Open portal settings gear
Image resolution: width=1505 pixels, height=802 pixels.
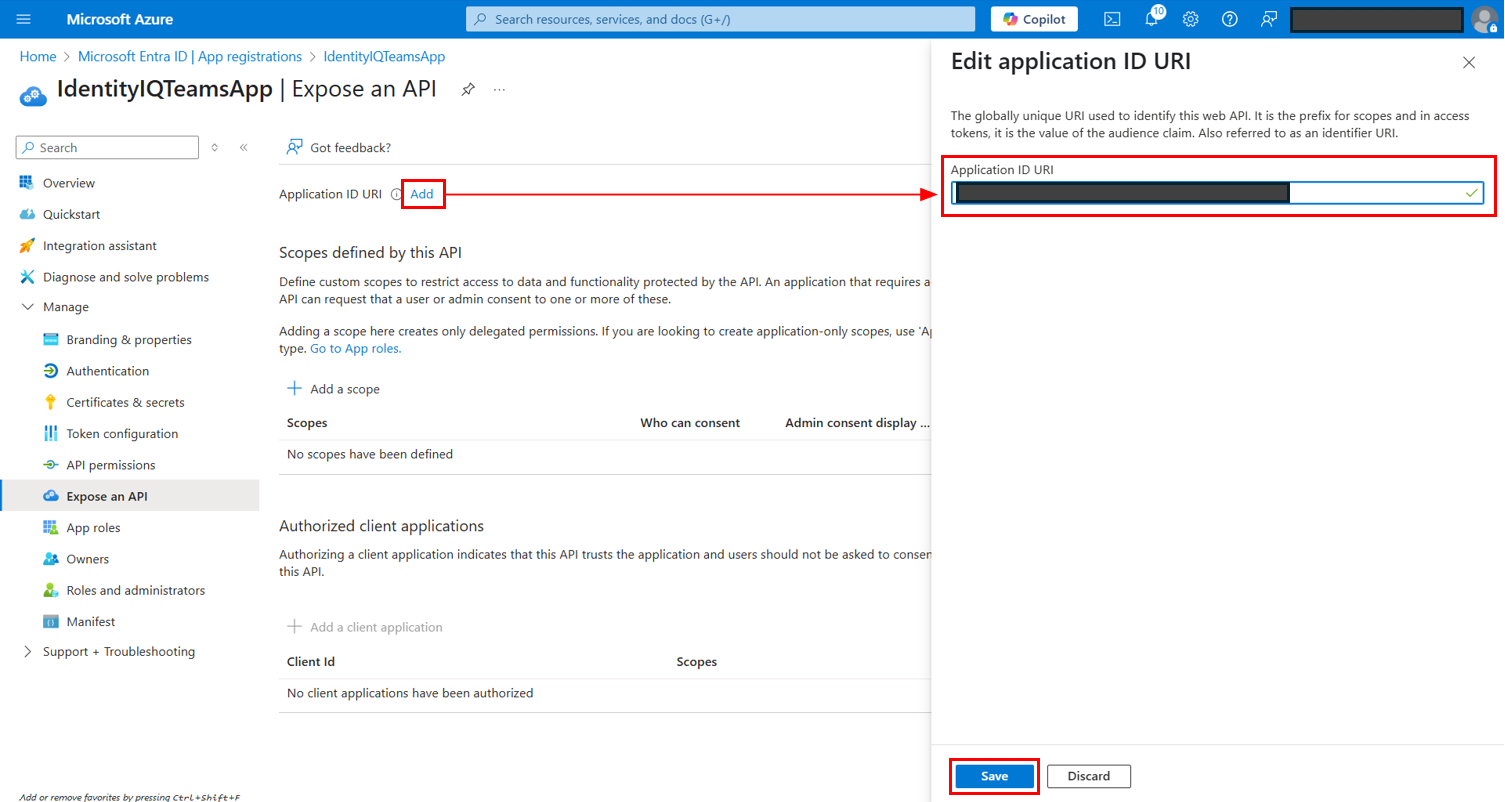(x=1190, y=19)
